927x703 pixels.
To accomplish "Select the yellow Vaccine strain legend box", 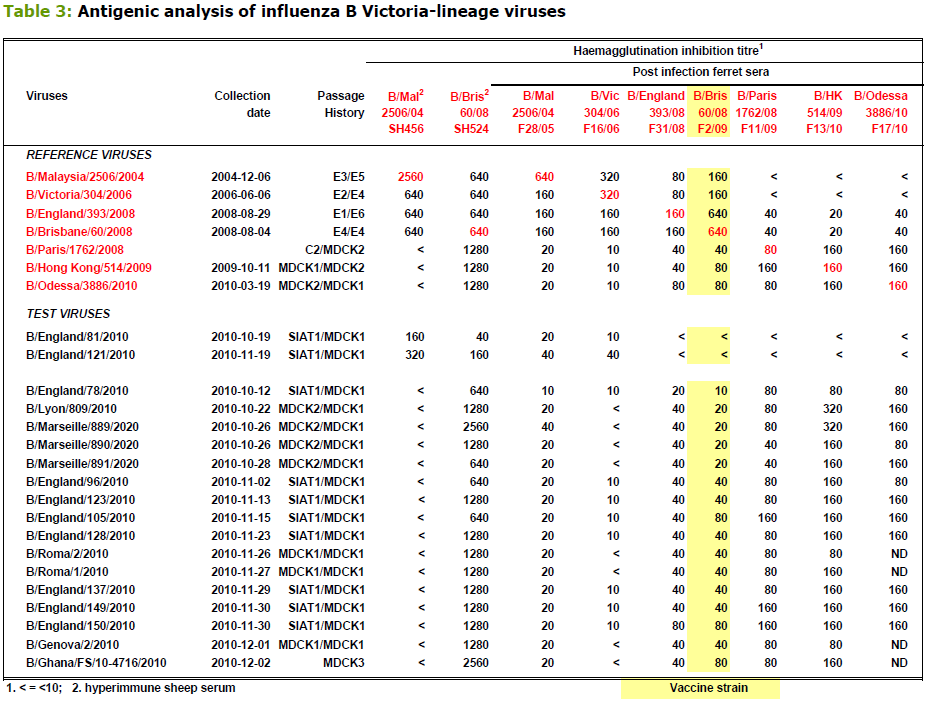I will coord(700,688).
